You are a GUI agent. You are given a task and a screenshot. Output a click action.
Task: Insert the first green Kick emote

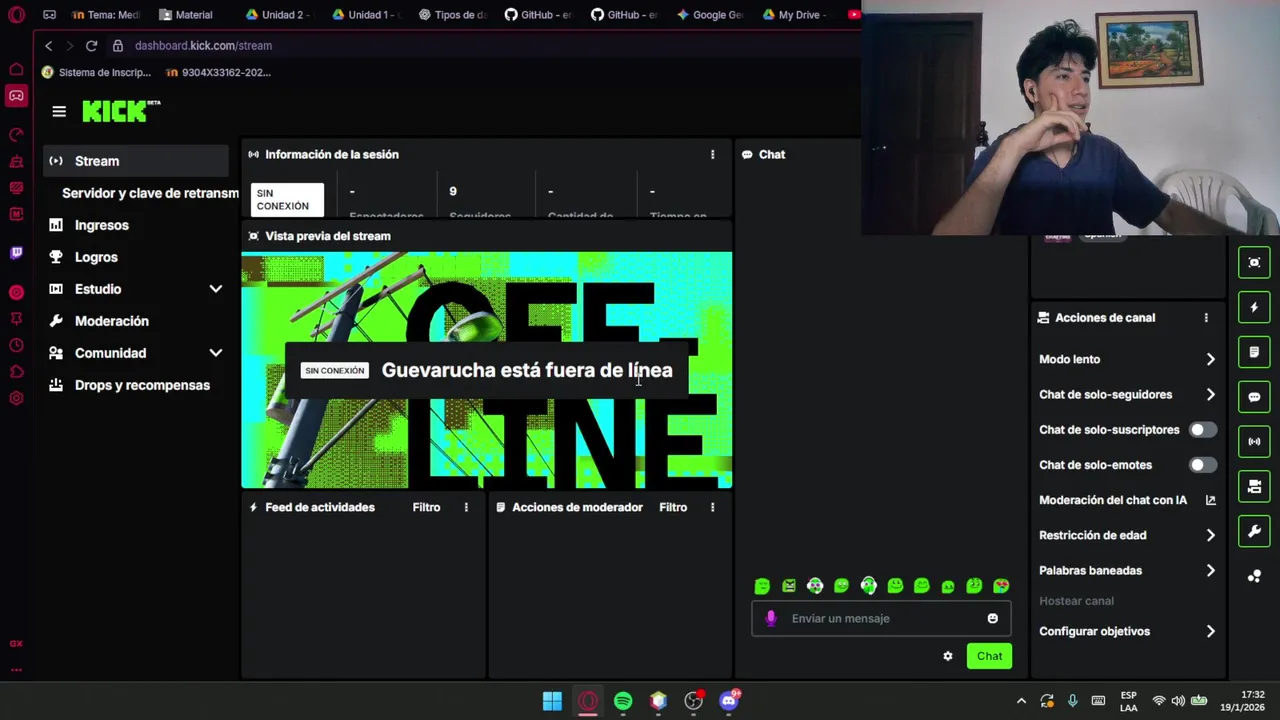click(762, 586)
